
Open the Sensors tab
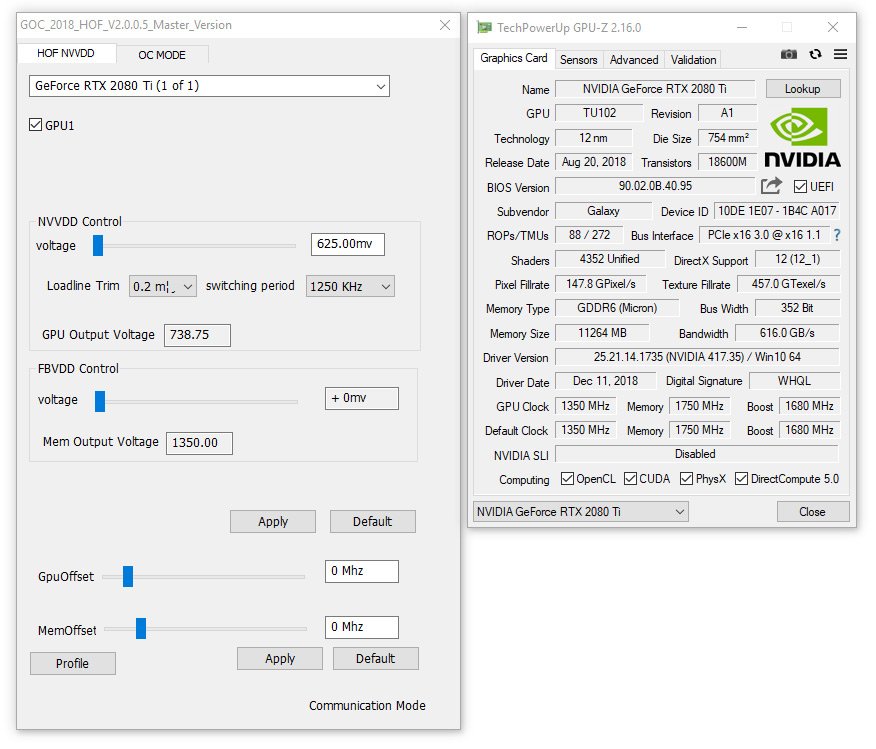tap(579, 60)
